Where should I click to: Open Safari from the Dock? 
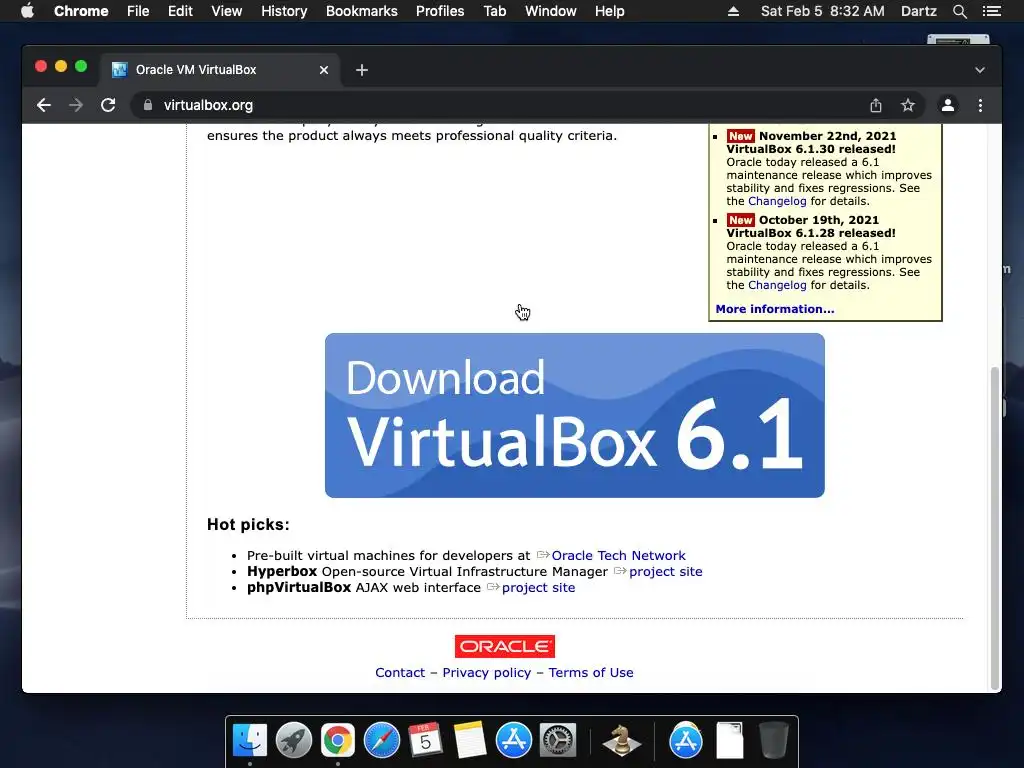pyautogui.click(x=381, y=740)
